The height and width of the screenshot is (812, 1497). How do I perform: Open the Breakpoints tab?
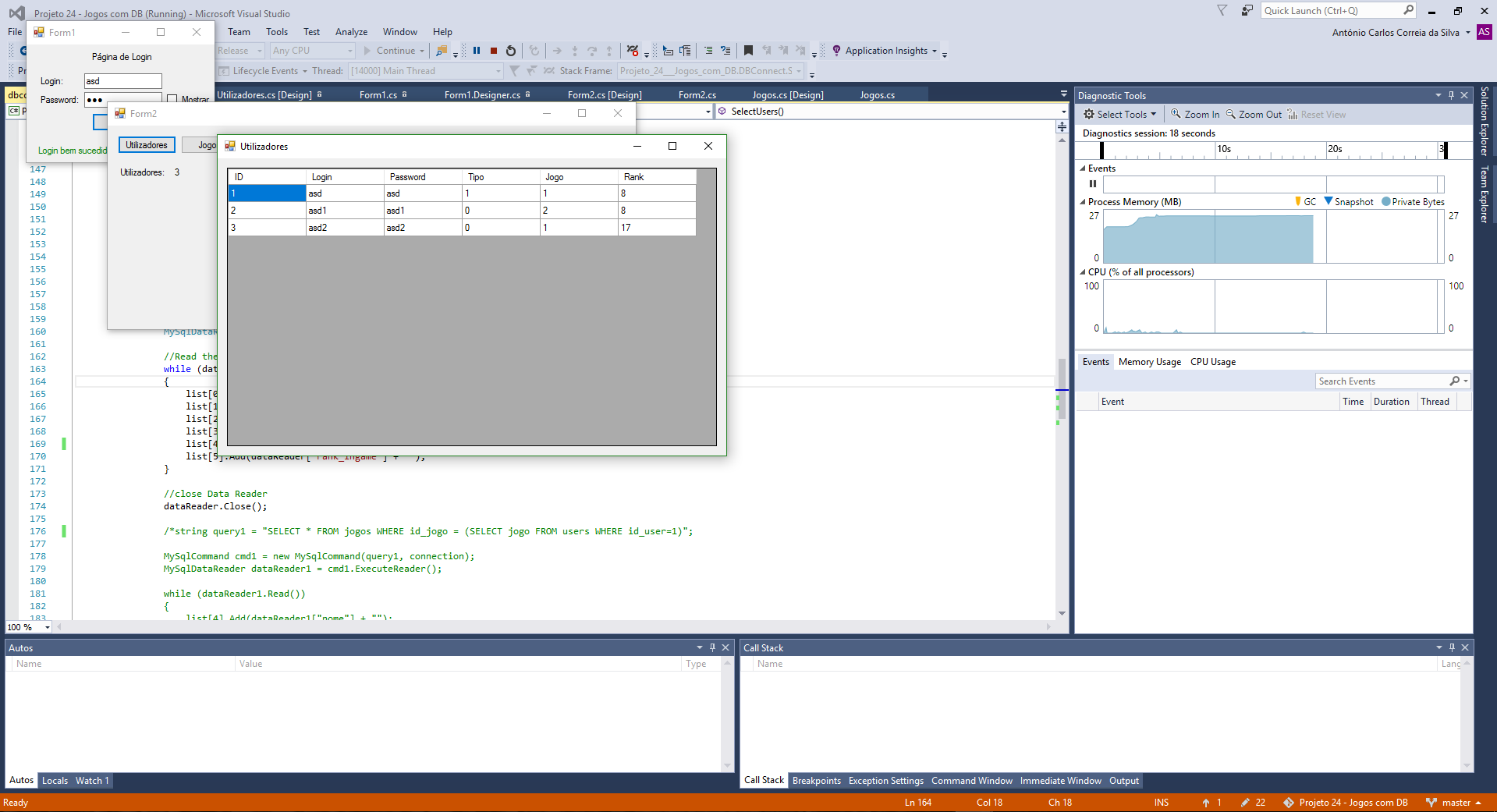tap(817, 781)
